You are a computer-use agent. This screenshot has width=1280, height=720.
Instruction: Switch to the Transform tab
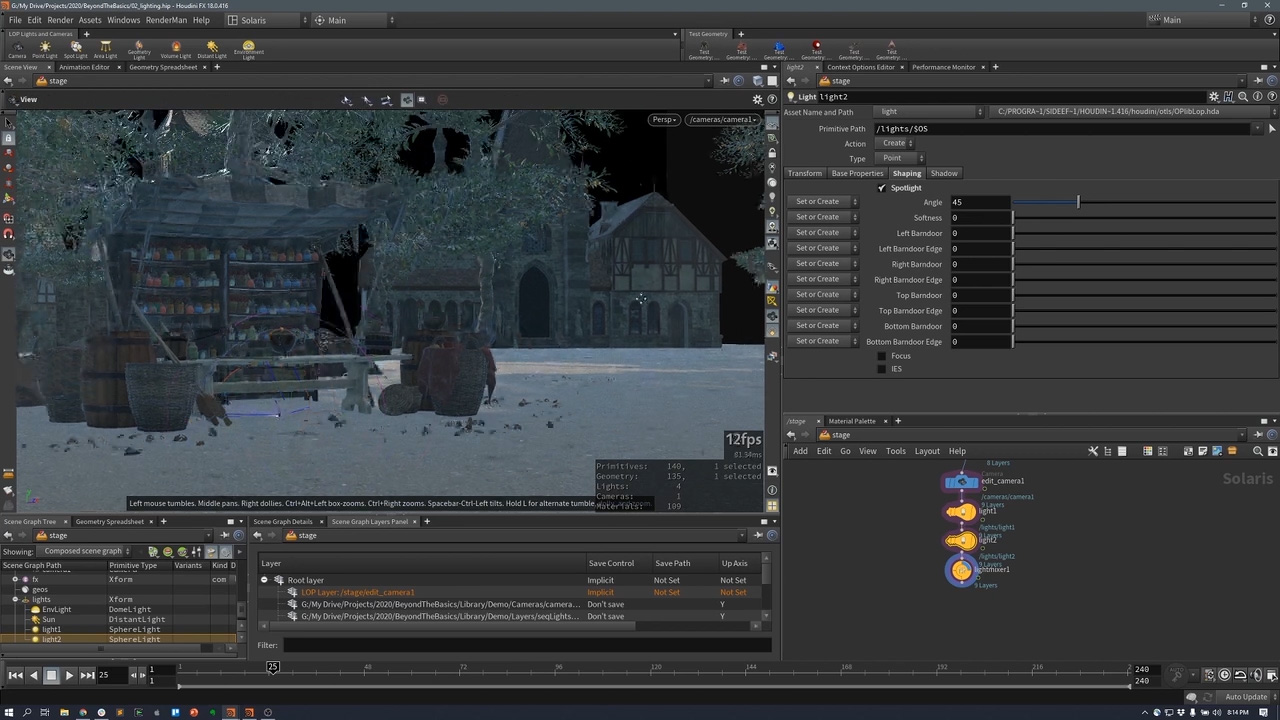pos(804,174)
